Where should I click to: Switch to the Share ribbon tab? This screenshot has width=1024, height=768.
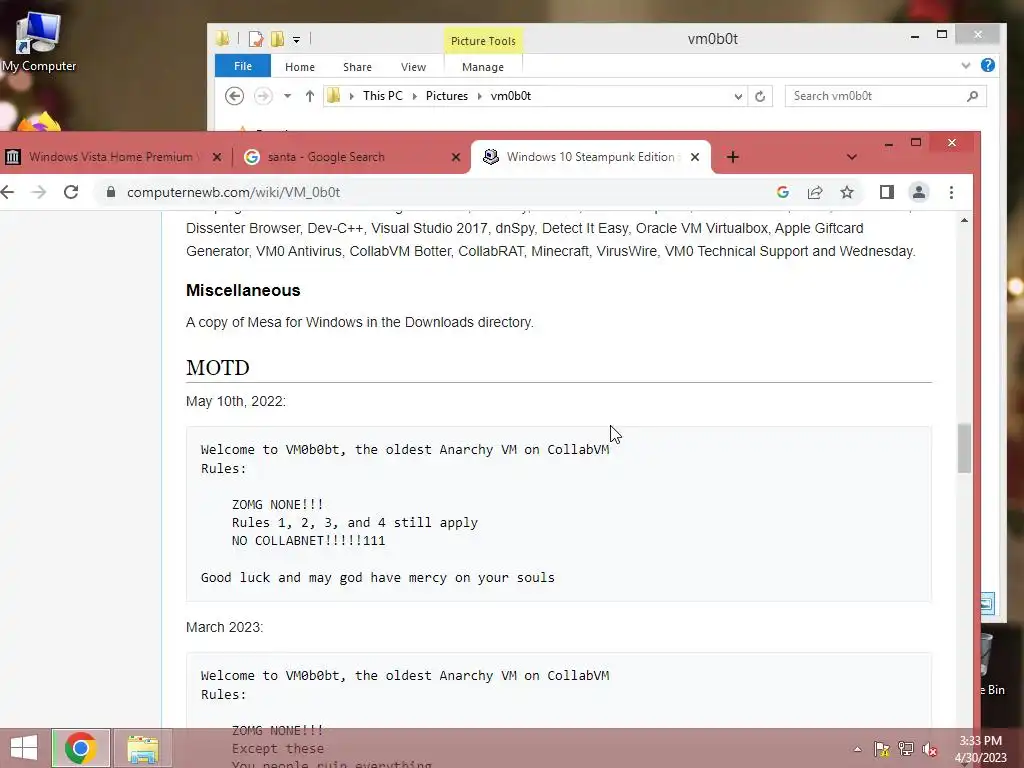[x=357, y=67]
